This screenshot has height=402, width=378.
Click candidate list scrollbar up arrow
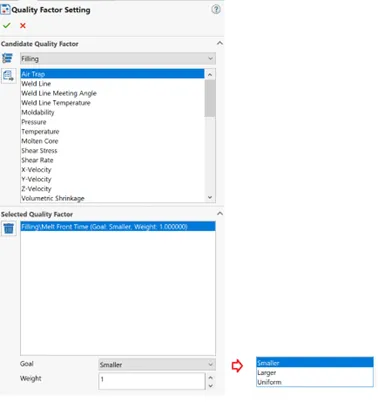click(210, 74)
